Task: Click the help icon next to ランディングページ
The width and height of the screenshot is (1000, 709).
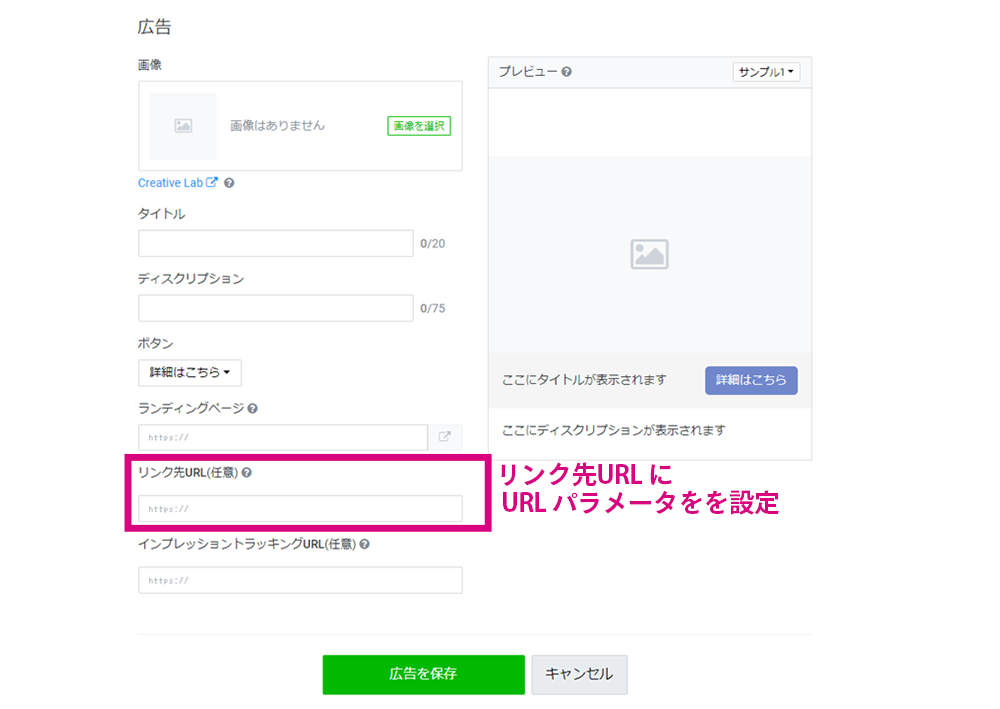Action: click(253, 409)
